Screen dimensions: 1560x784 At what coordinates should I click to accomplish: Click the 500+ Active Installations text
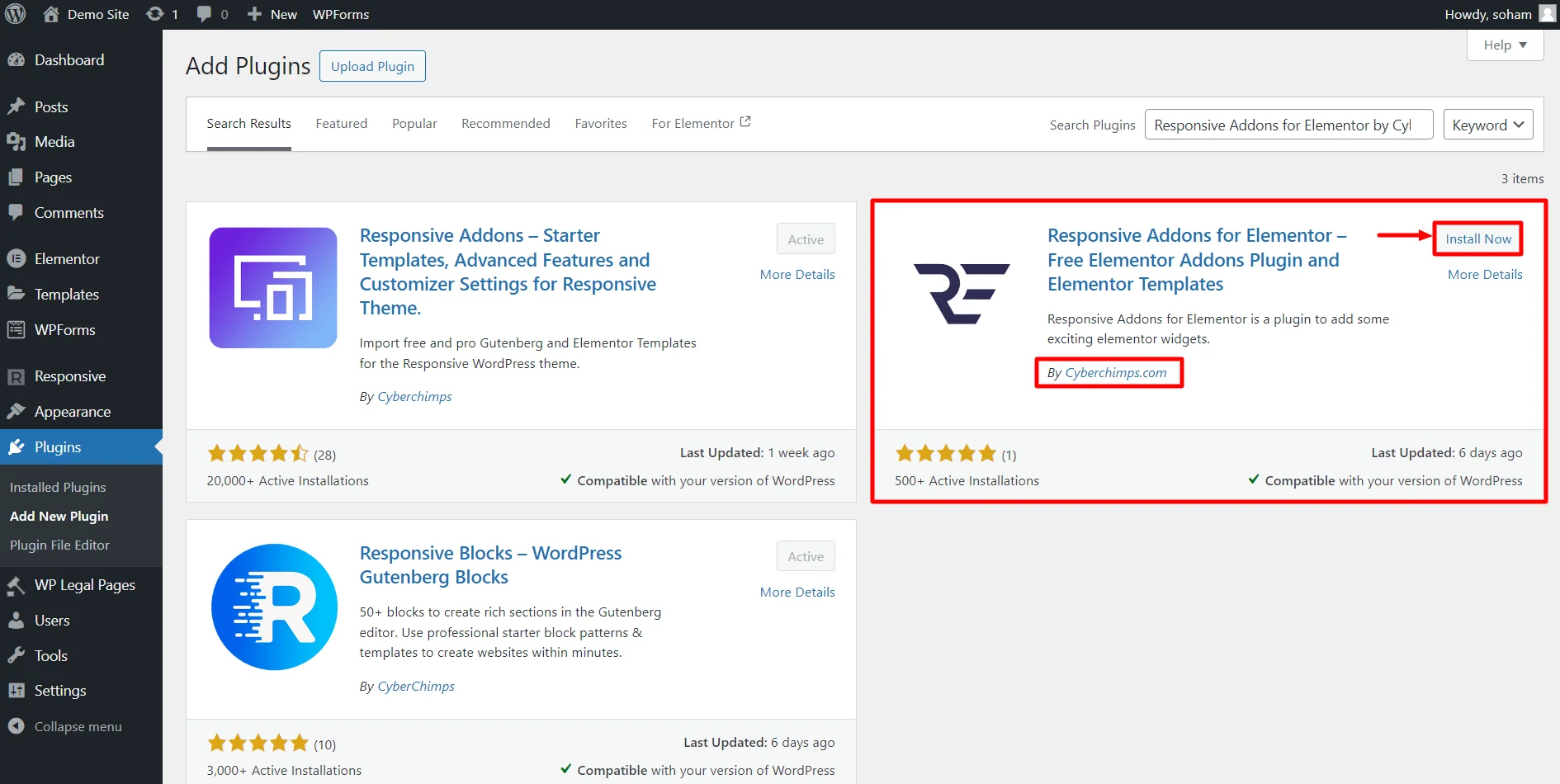pyautogui.click(x=967, y=480)
